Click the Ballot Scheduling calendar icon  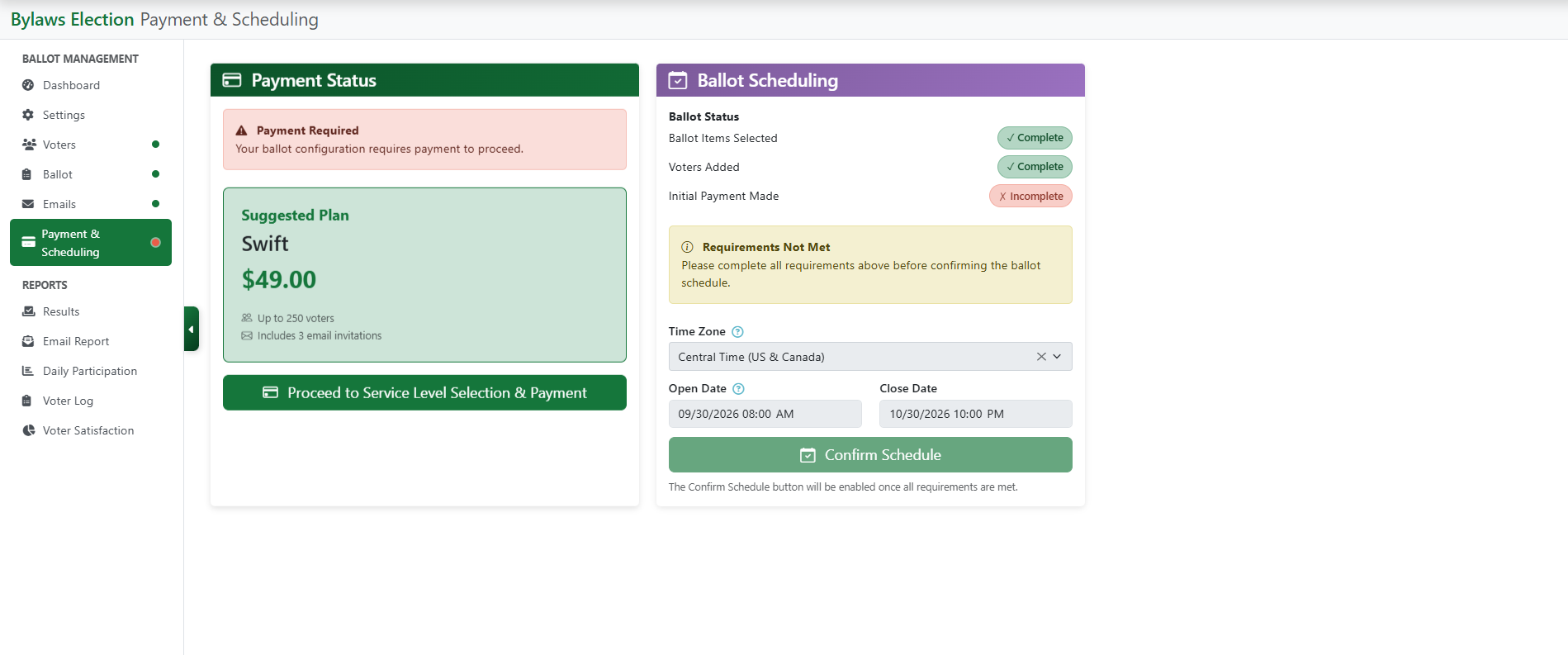click(x=678, y=80)
